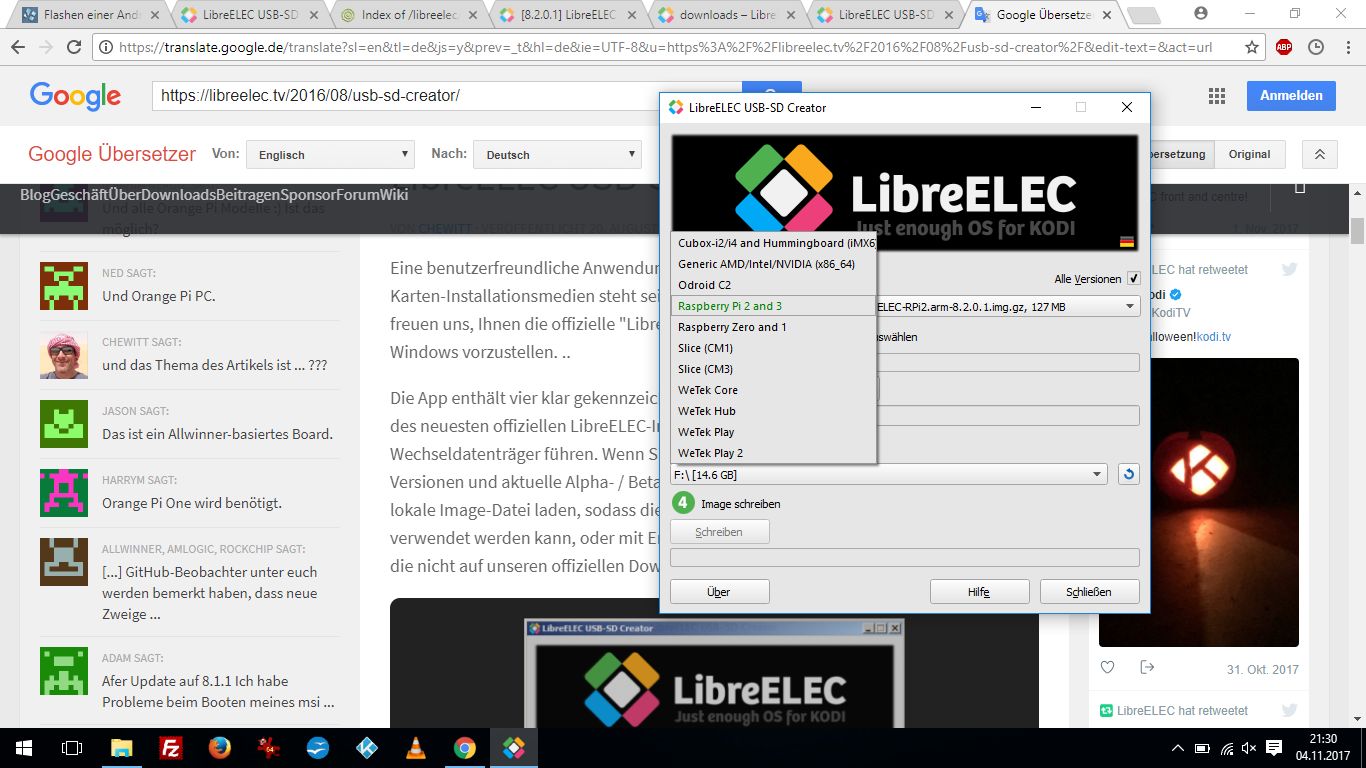Viewport: 1366px width, 768px height.
Task: Click NED's pixel avatar in comments
Action: pyautogui.click(x=63, y=286)
